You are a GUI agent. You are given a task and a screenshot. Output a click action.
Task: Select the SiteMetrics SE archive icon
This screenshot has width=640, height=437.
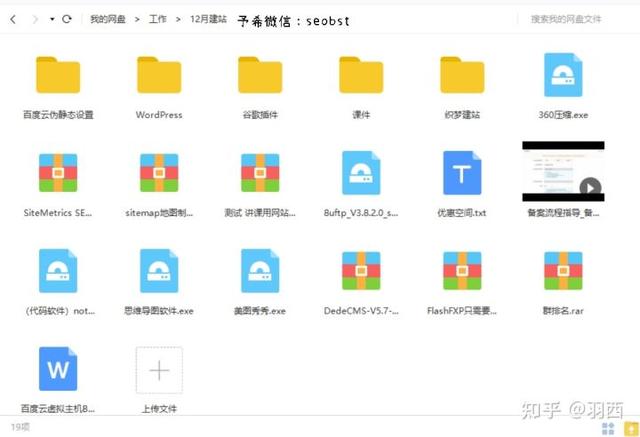click(x=58, y=173)
